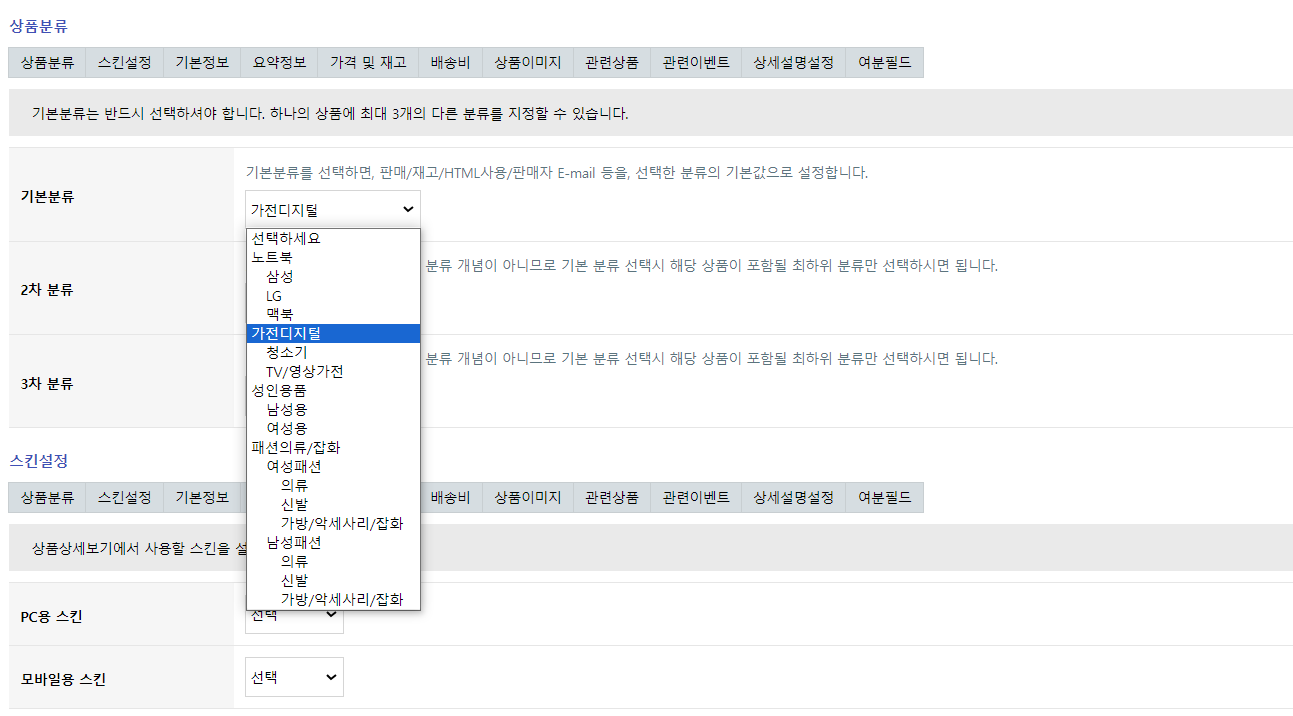
Task: Select the 남성패션 option
Action: [294, 542]
